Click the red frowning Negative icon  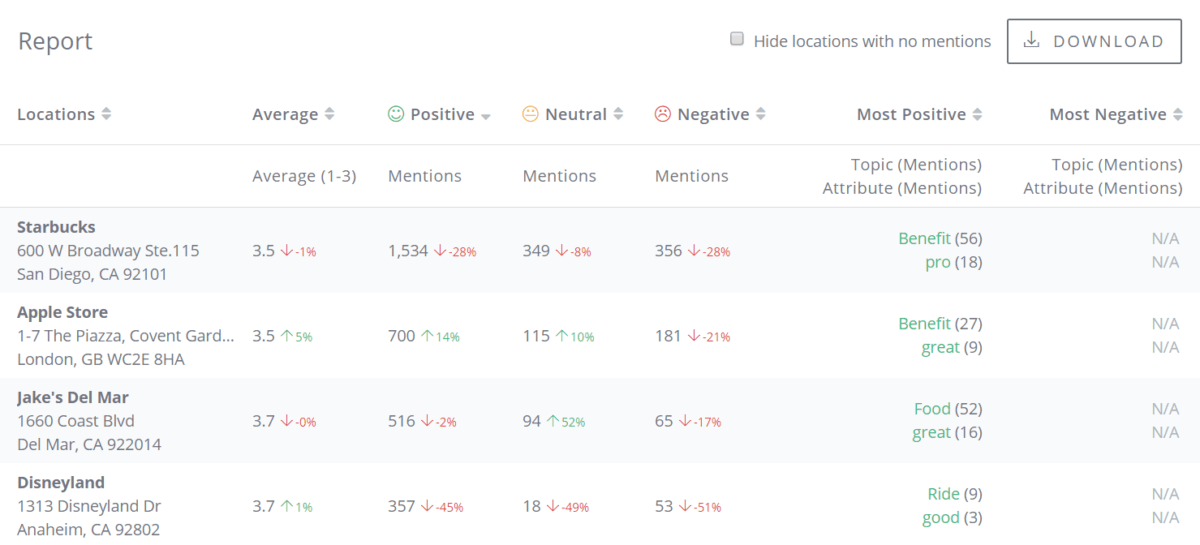662,114
